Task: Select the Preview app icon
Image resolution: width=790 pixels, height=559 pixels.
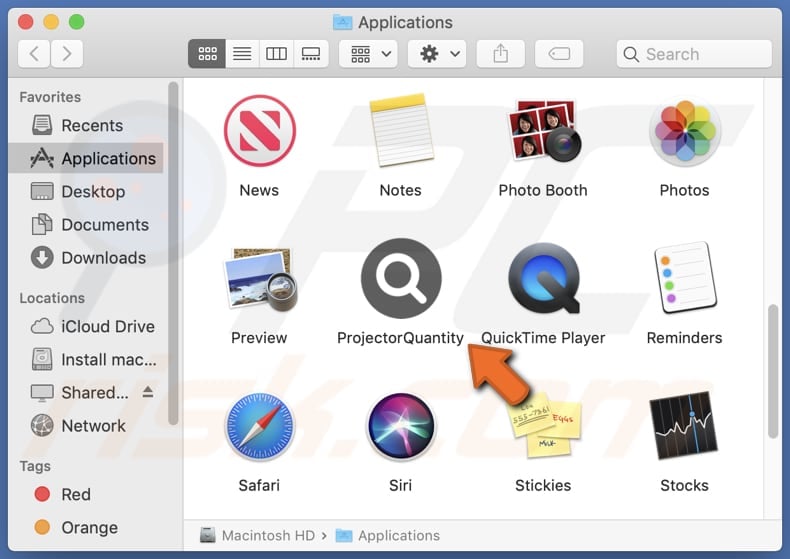Action: (260, 278)
